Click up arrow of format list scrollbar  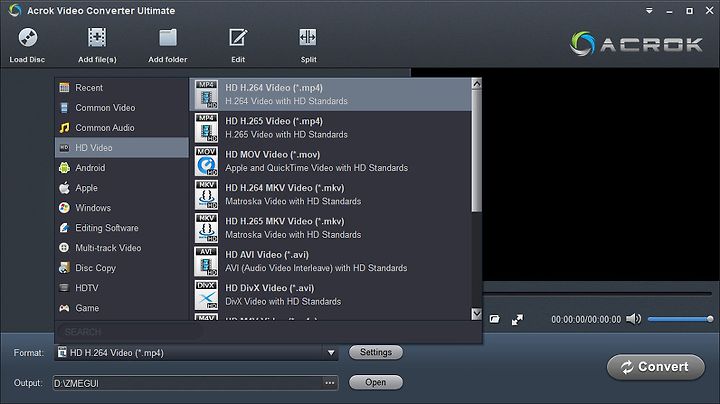click(x=477, y=84)
